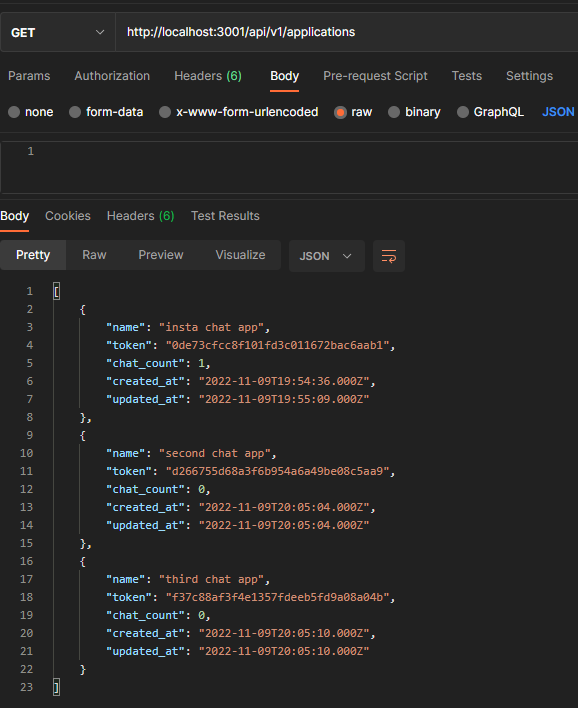578x708 pixels.
Task: Click the "third chat app" name value
Action: (211, 579)
